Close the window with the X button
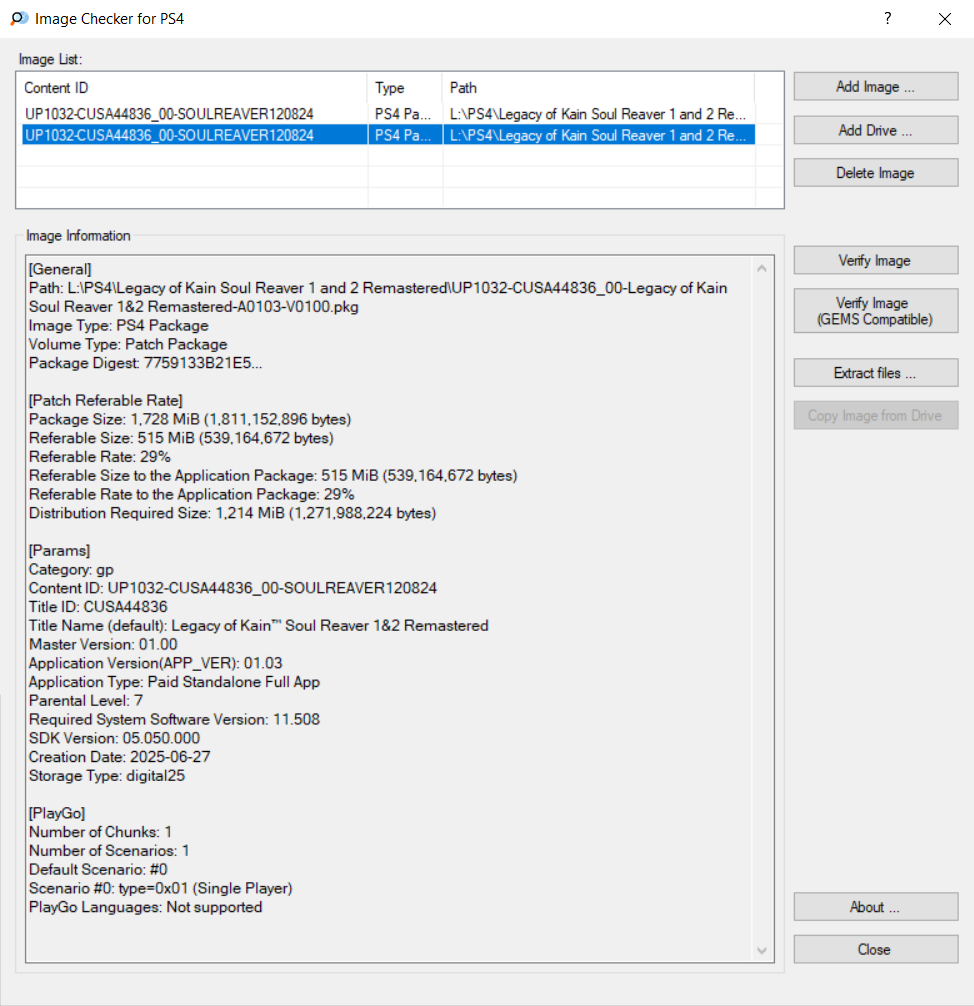This screenshot has width=974, height=1006. tap(944, 19)
